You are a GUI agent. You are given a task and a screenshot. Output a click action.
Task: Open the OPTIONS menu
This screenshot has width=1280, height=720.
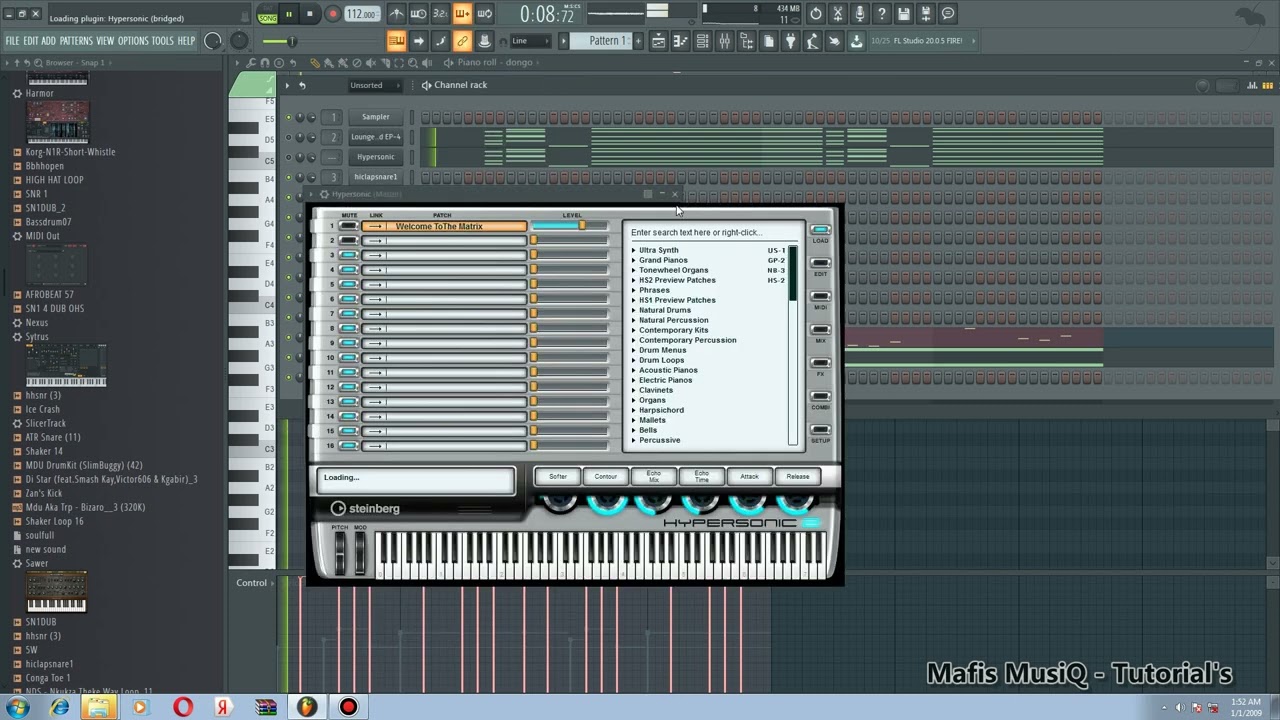tap(133, 41)
